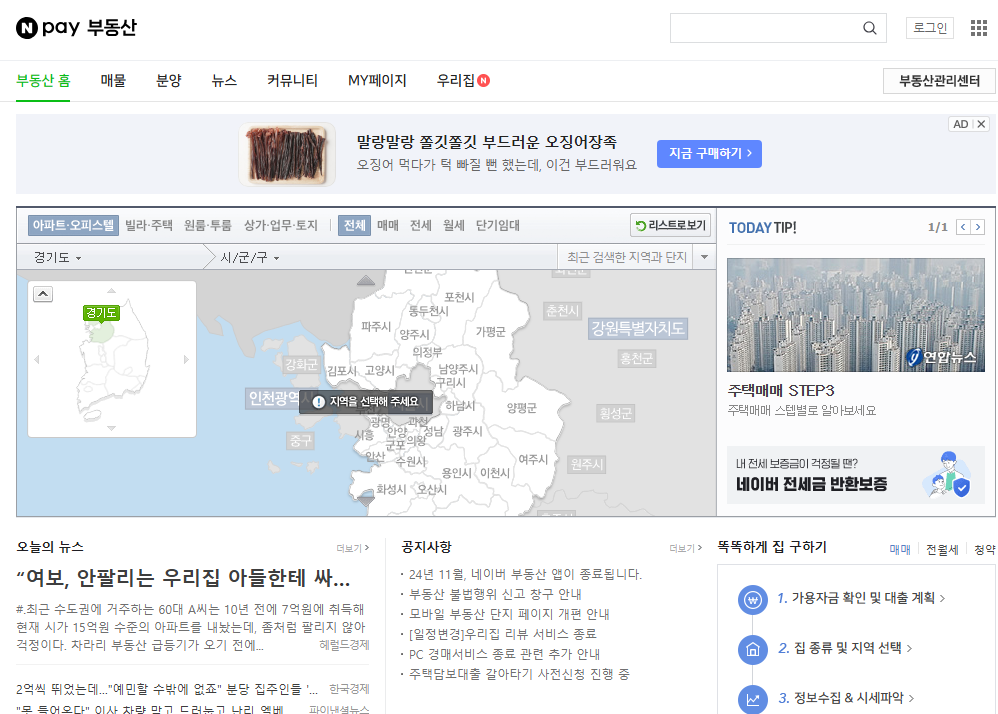Open 가용자금 확인 및 대출 계획 step
Screen dimensions: 998x714
[861, 598]
